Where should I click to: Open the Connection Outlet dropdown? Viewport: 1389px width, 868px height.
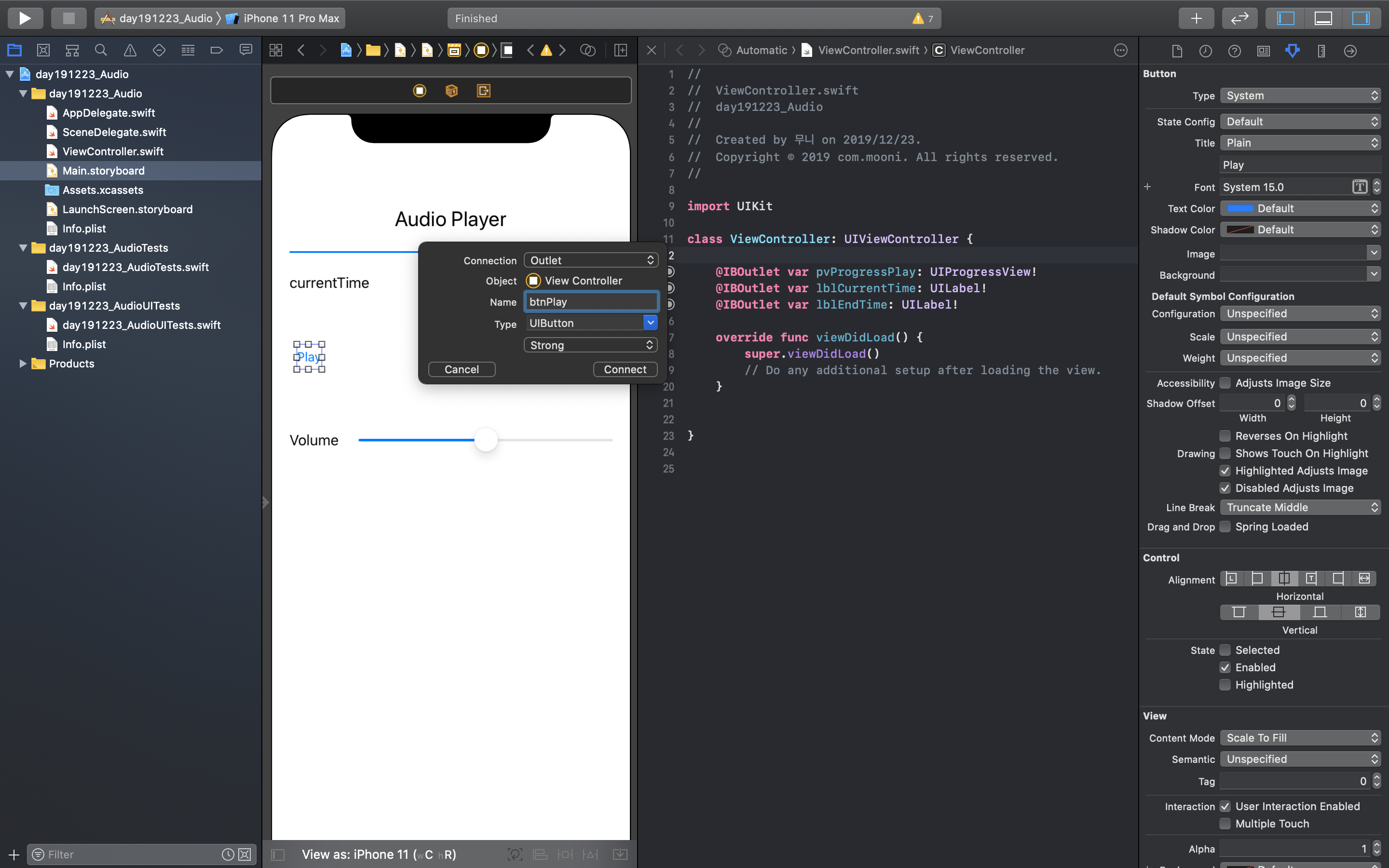(591, 260)
